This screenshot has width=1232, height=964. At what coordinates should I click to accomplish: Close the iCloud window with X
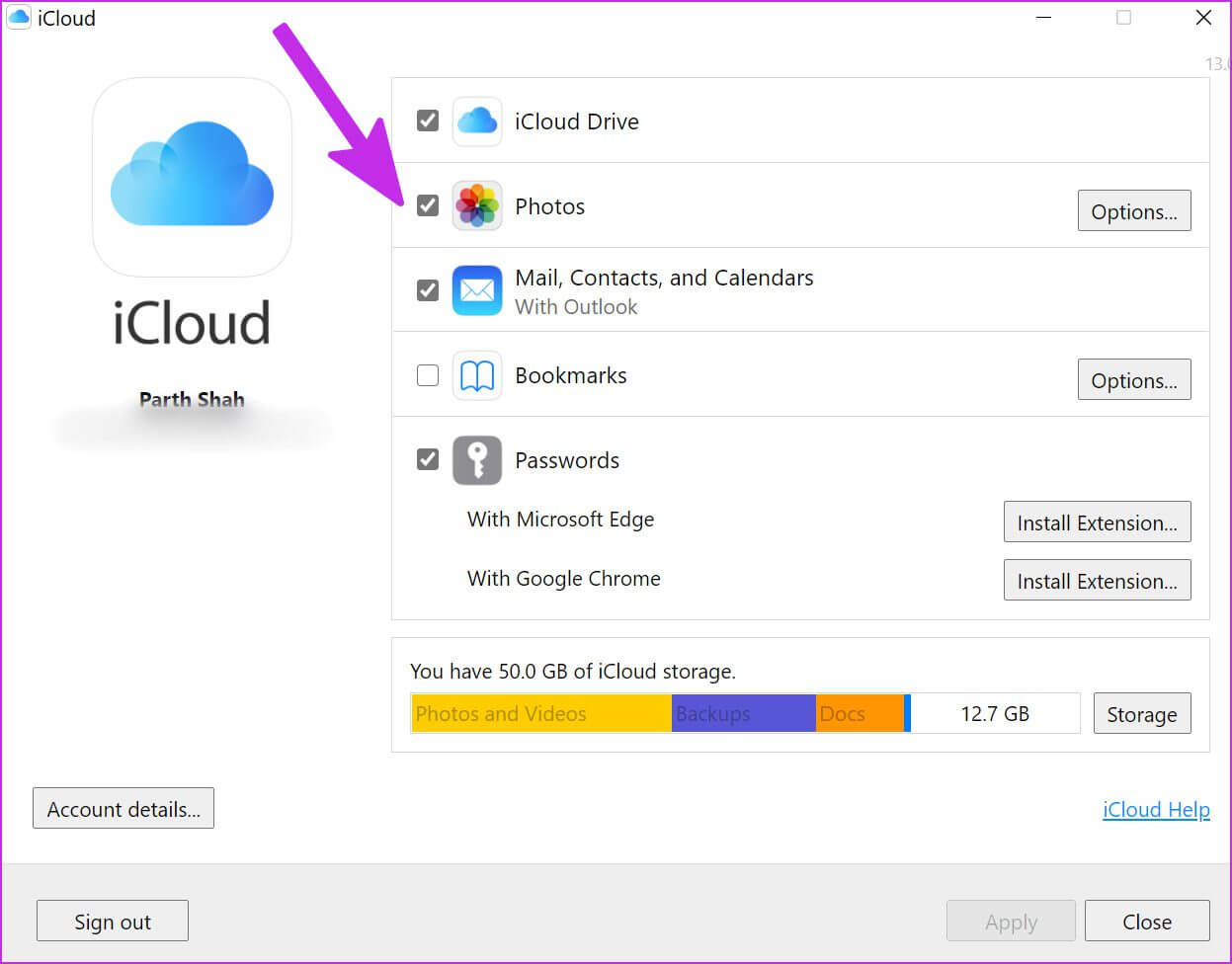[x=1203, y=17]
